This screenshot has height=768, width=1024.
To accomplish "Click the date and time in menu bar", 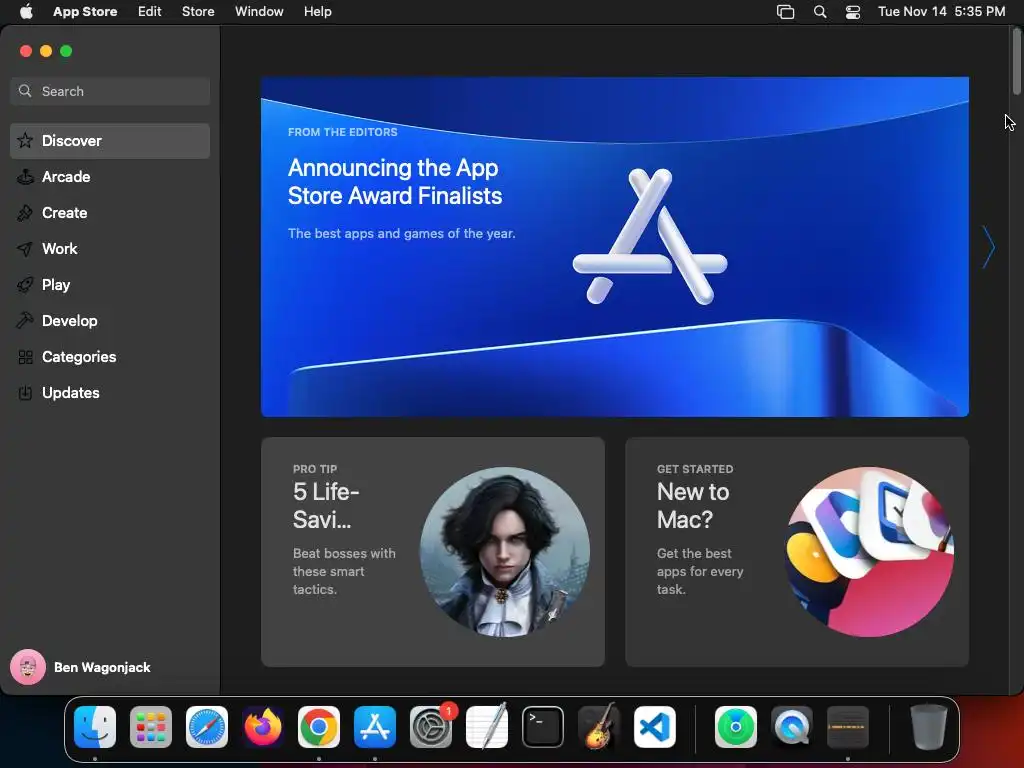I will [x=941, y=12].
